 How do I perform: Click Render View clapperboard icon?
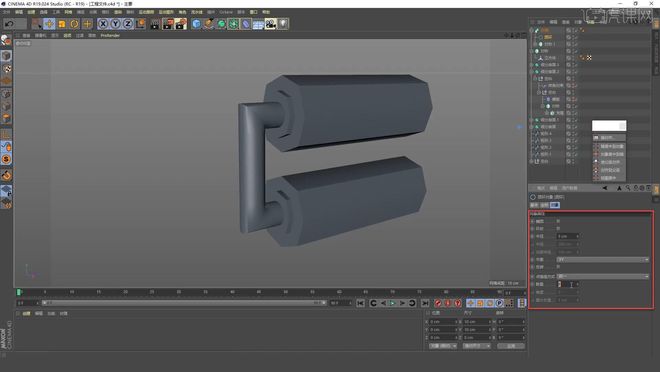155,24
